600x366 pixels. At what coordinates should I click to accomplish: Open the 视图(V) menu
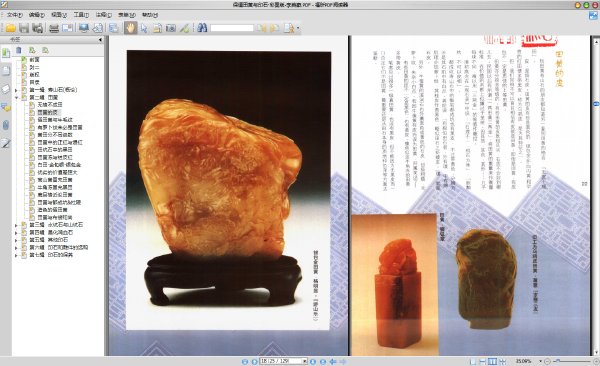59,15
